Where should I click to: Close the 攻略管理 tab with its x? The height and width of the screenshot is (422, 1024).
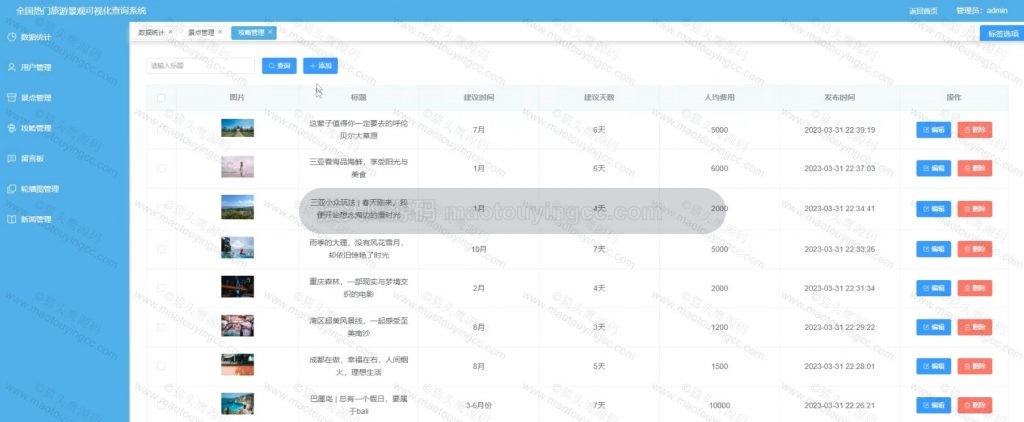[270, 31]
